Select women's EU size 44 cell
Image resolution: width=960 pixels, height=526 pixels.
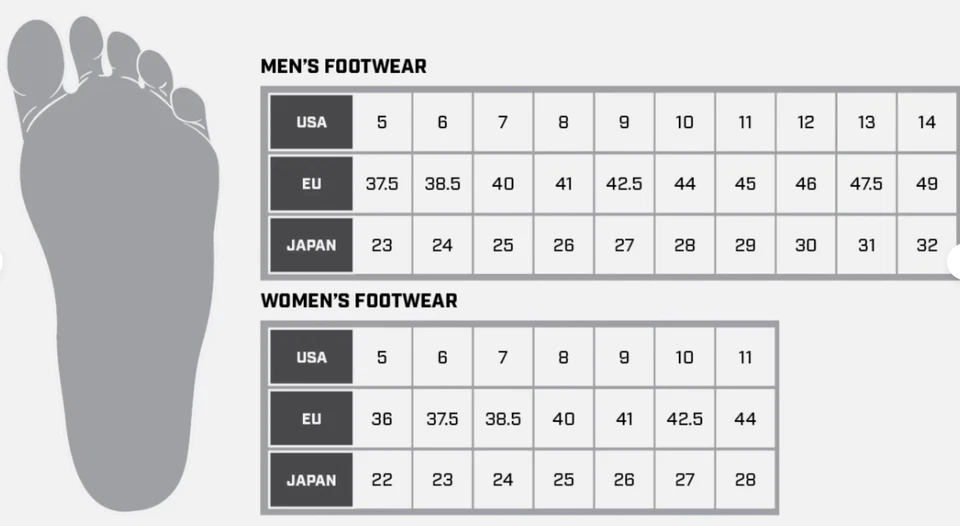745,419
